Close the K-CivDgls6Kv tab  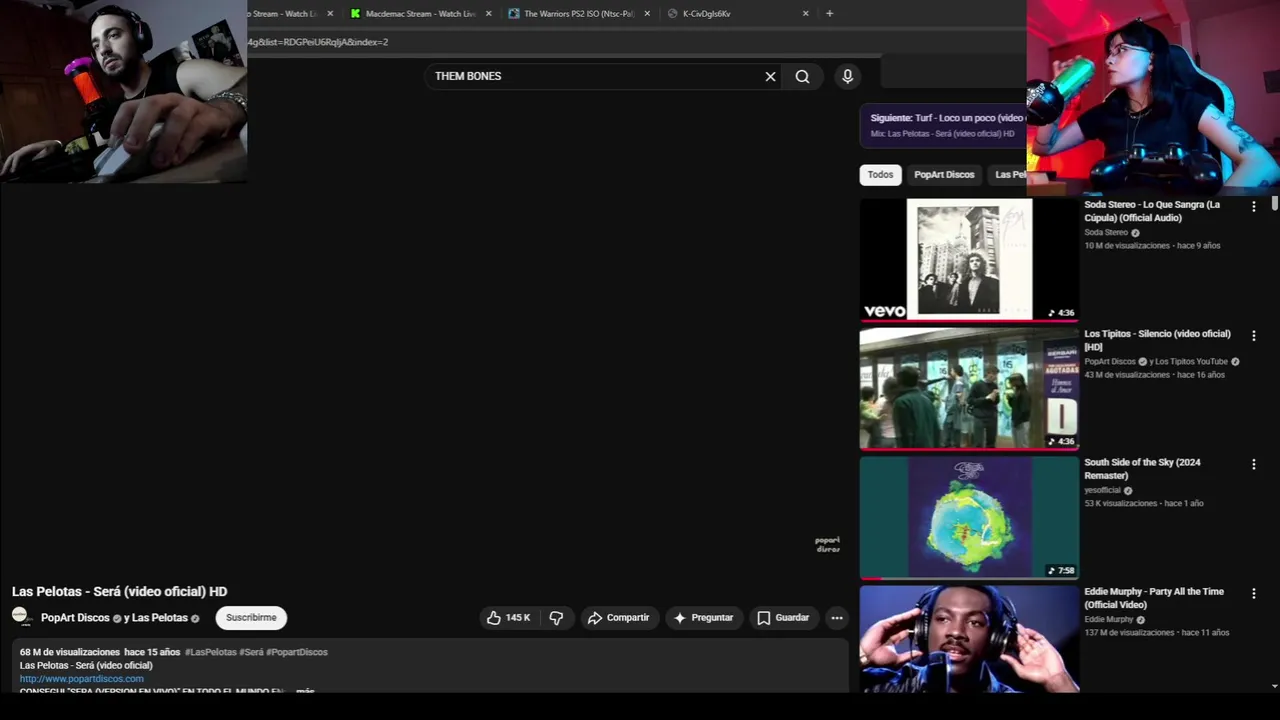pos(805,14)
